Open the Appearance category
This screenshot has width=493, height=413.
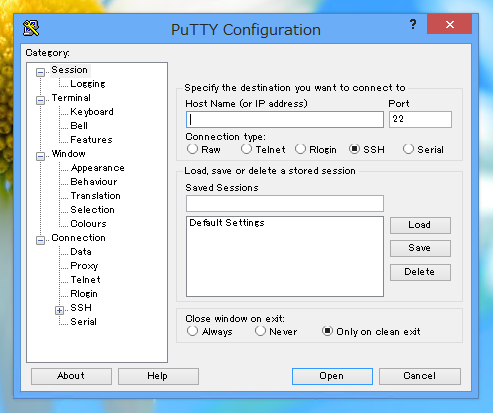coord(97,168)
